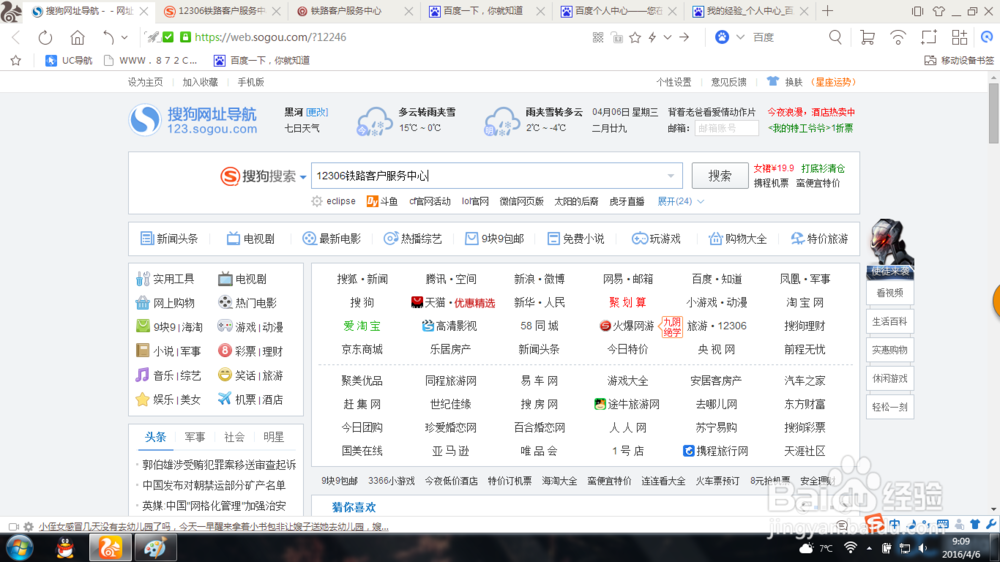Open the 天猫·优惠精选 link

coord(453,302)
